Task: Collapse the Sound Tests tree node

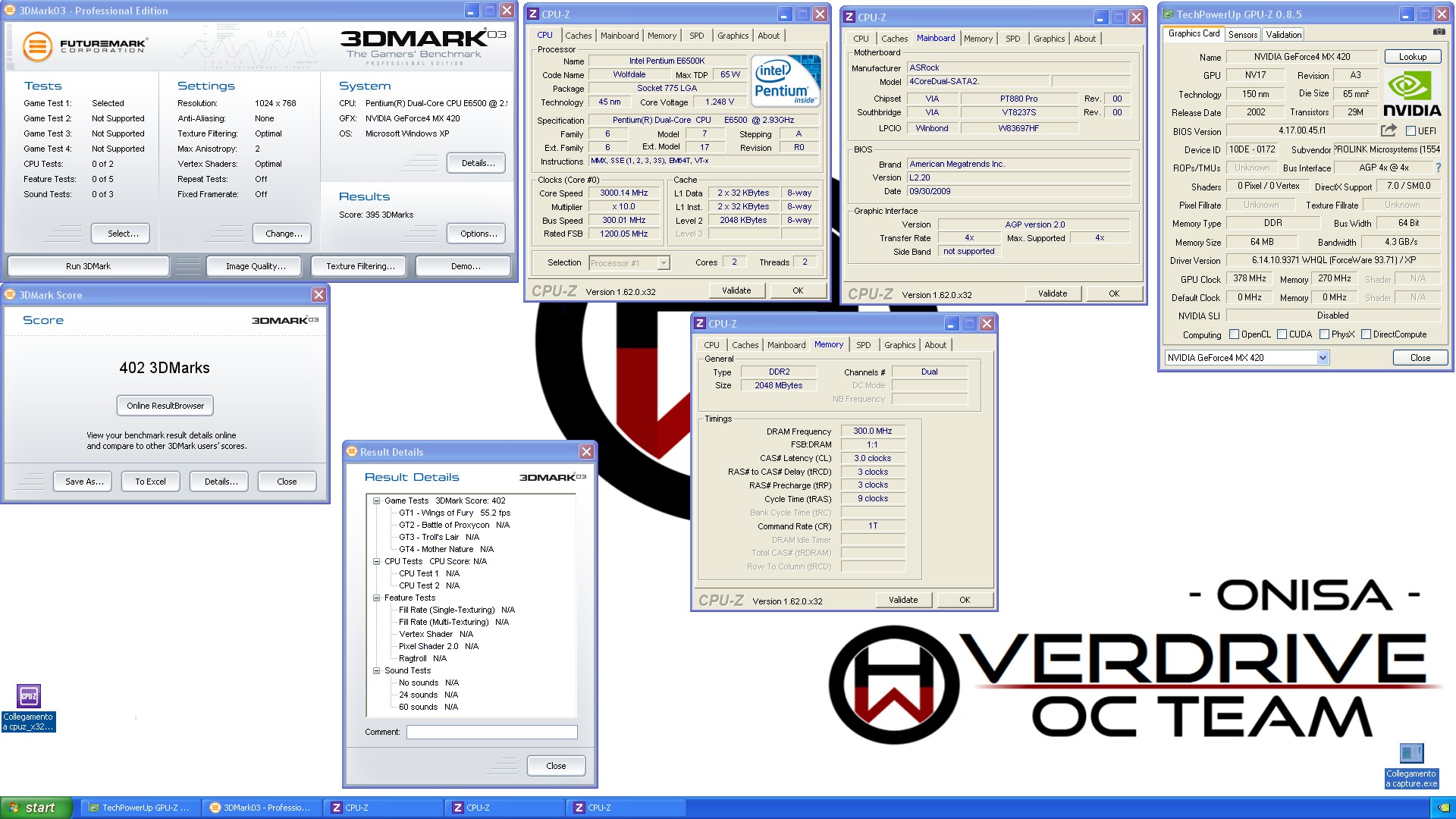Action: coord(376,670)
